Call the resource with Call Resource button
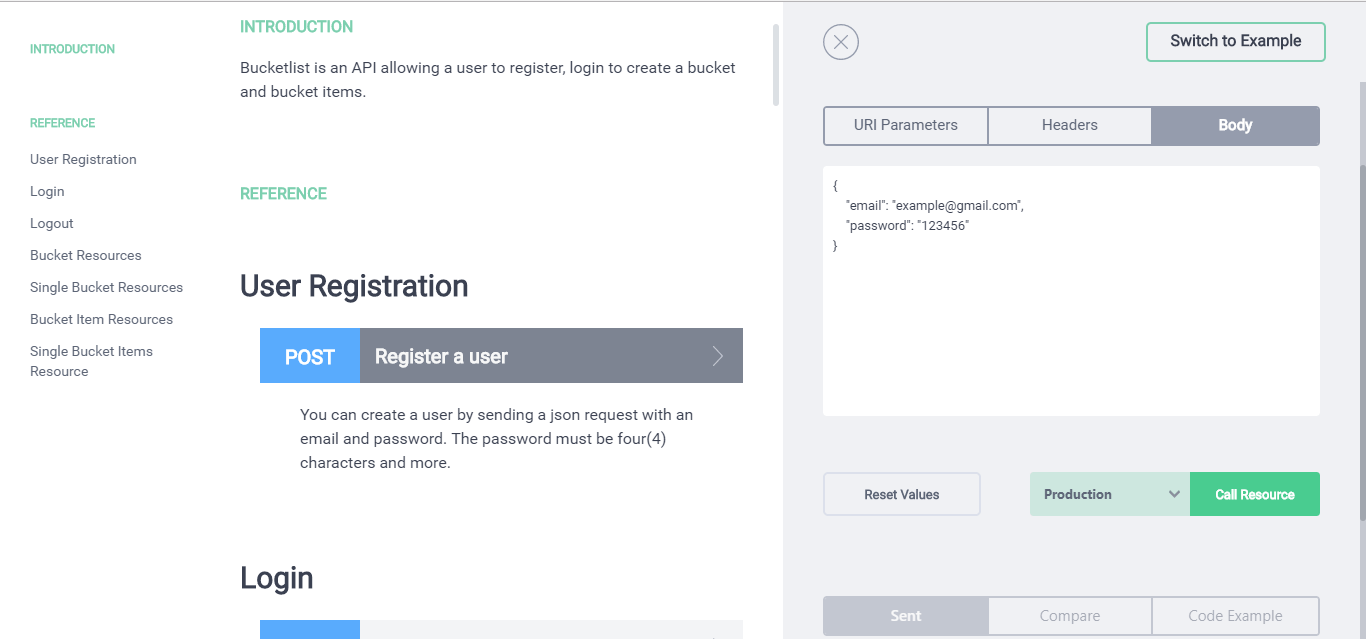The image size is (1366, 639). pyautogui.click(x=1254, y=493)
